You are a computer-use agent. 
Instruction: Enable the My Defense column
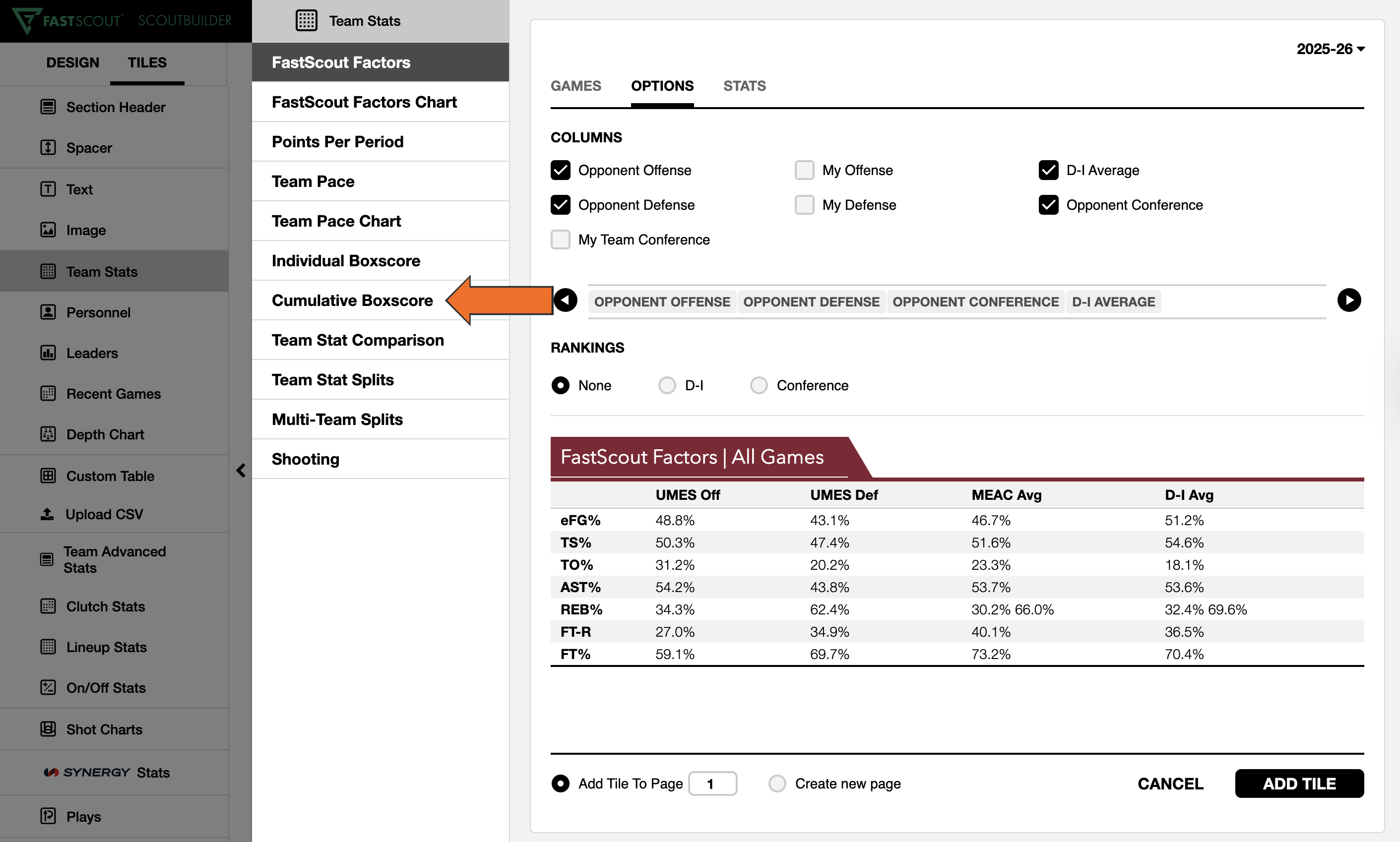[x=804, y=205]
